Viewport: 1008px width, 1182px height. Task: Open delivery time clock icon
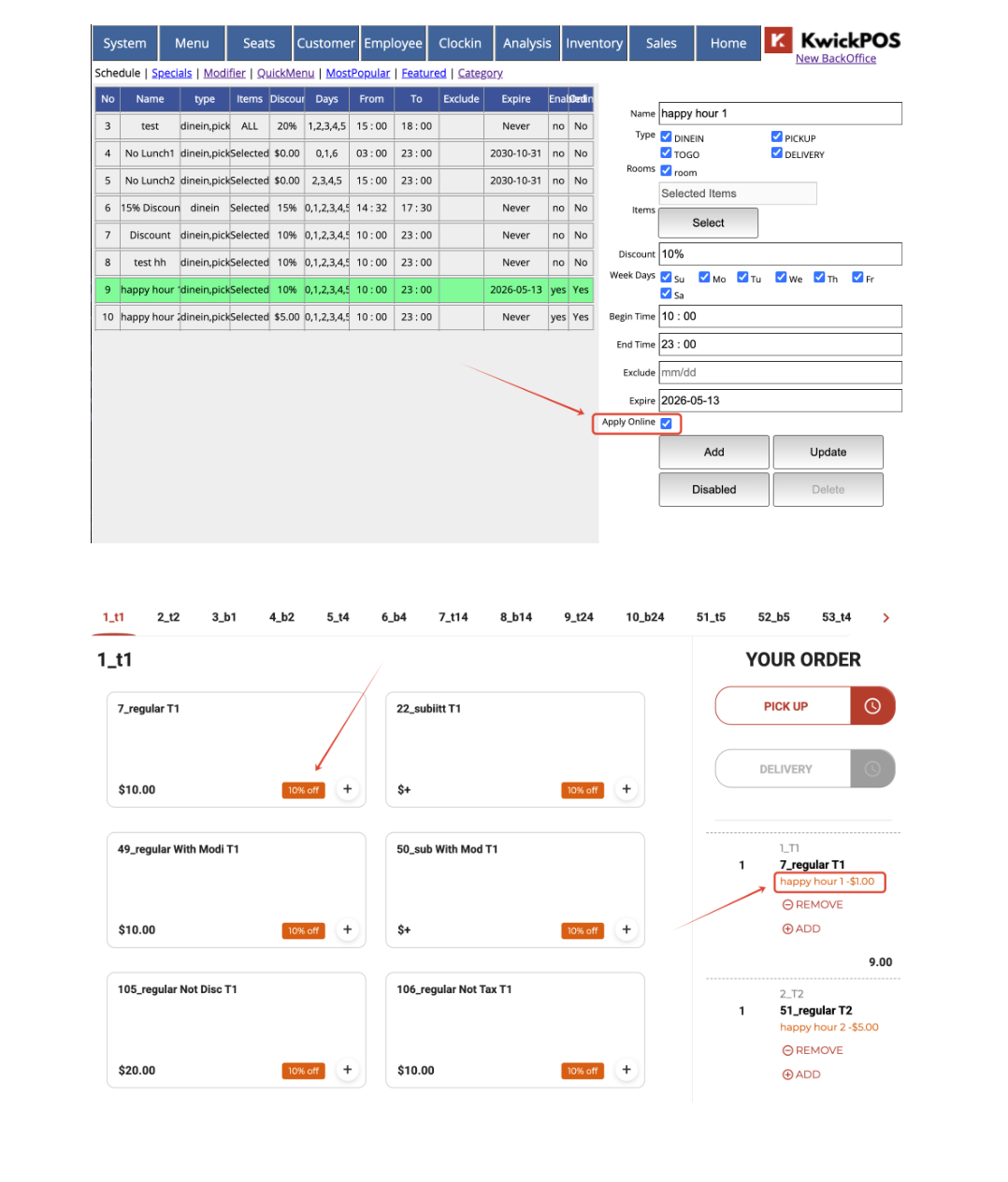click(872, 769)
